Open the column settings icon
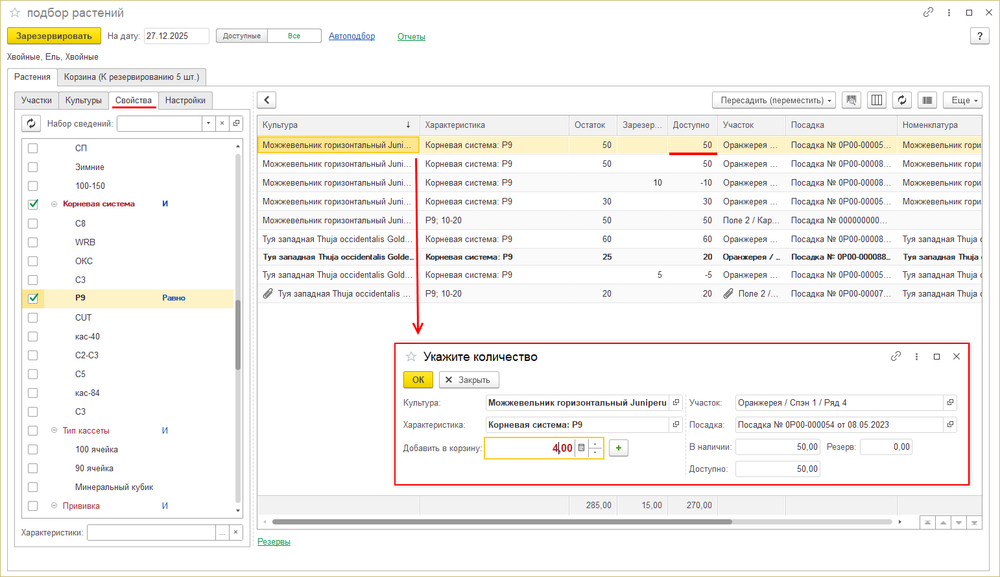The width and height of the screenshot is (1000, 577). tap(877, 100)
